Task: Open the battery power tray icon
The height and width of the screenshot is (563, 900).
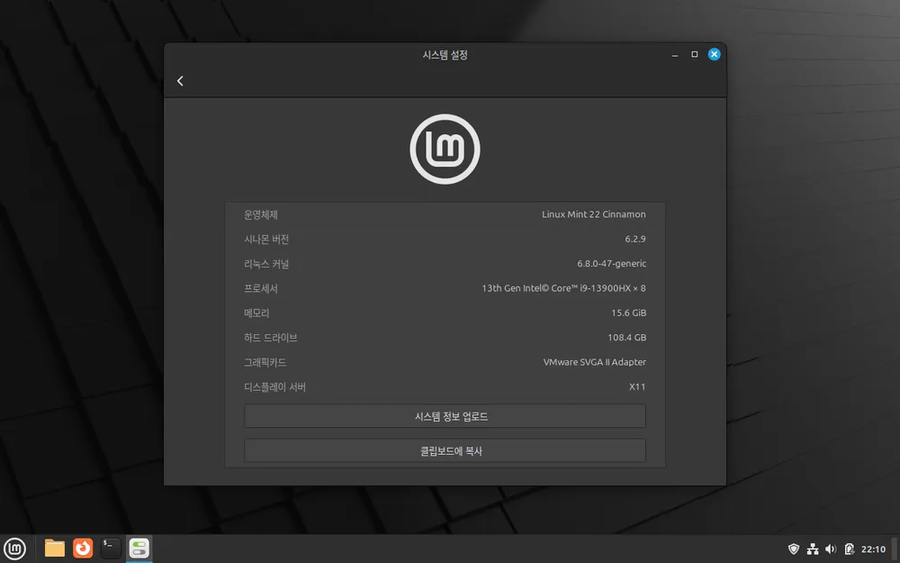Action: 849,549
